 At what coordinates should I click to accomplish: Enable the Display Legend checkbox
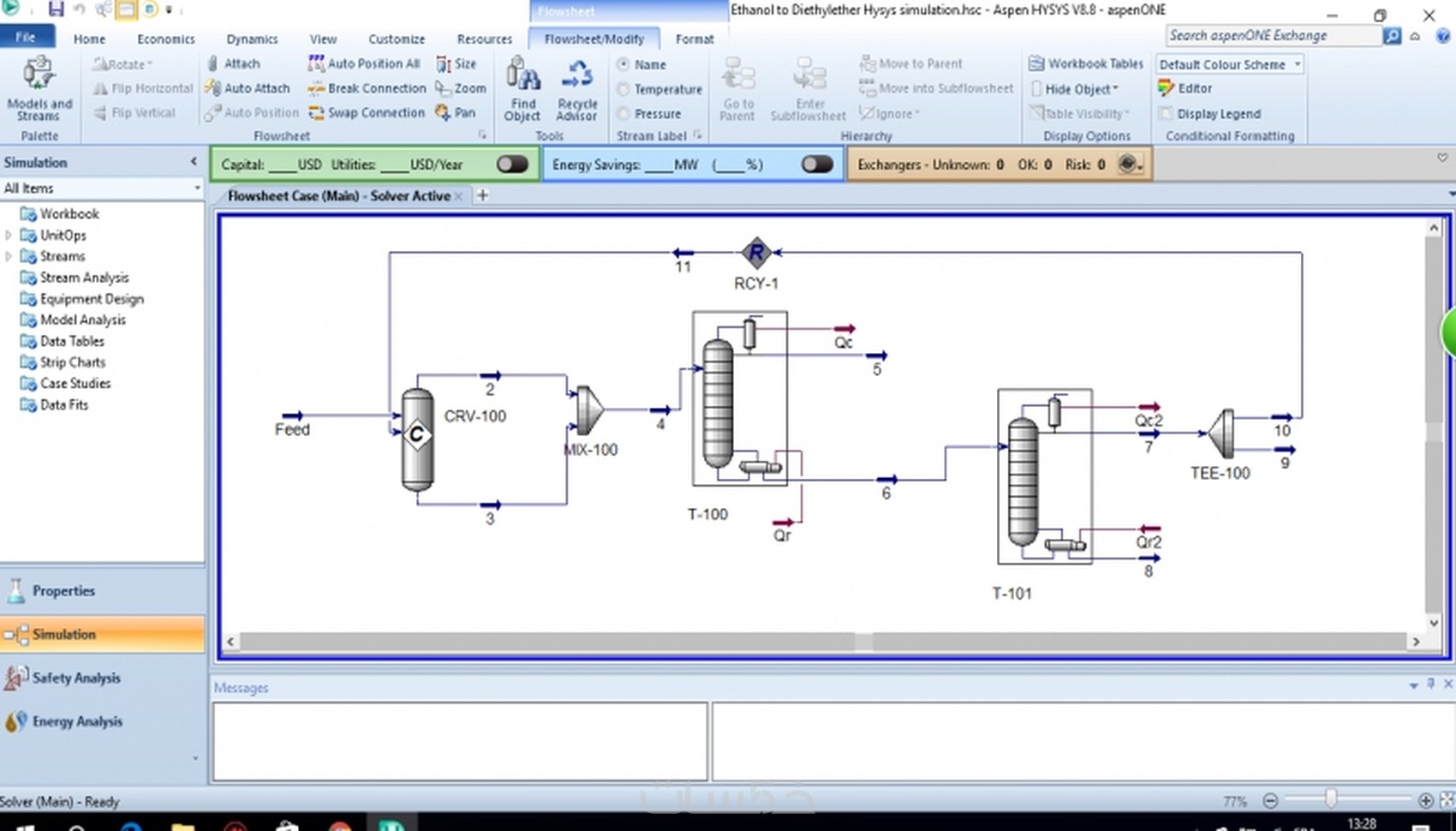tap(1165, 114)
